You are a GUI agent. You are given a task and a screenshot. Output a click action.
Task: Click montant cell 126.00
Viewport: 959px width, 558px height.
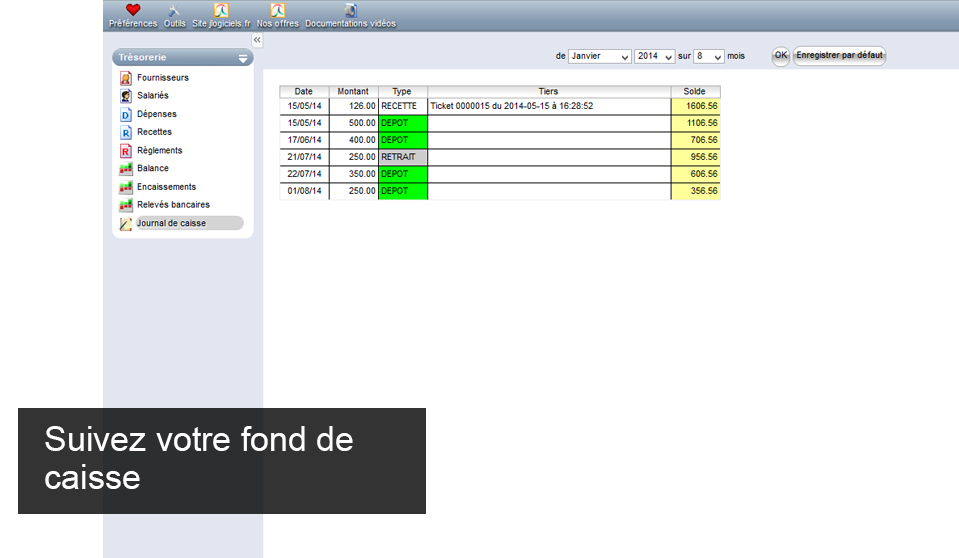(x=354, y=106)
